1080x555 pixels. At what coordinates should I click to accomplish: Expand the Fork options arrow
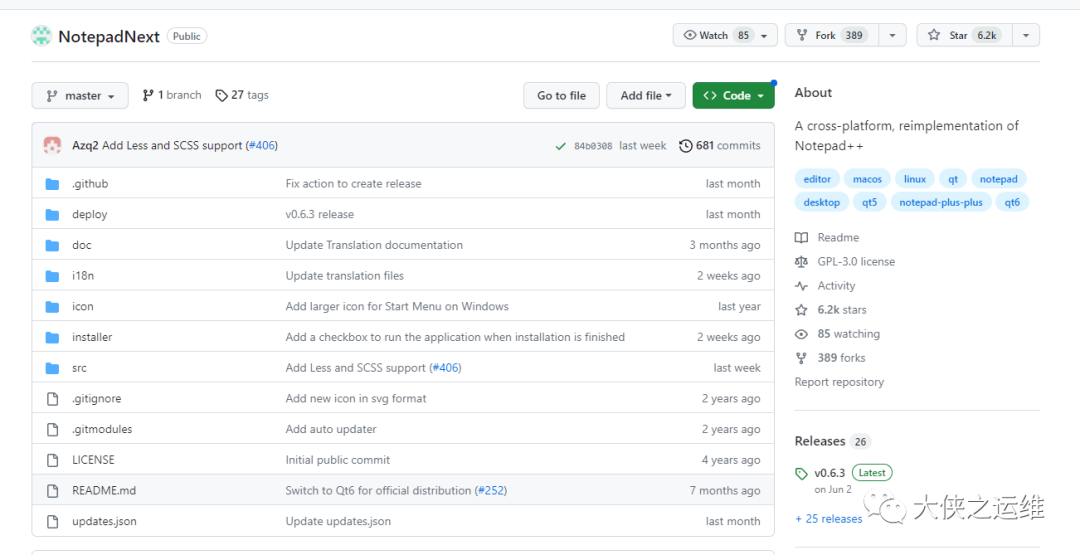(x=892, y=36)
